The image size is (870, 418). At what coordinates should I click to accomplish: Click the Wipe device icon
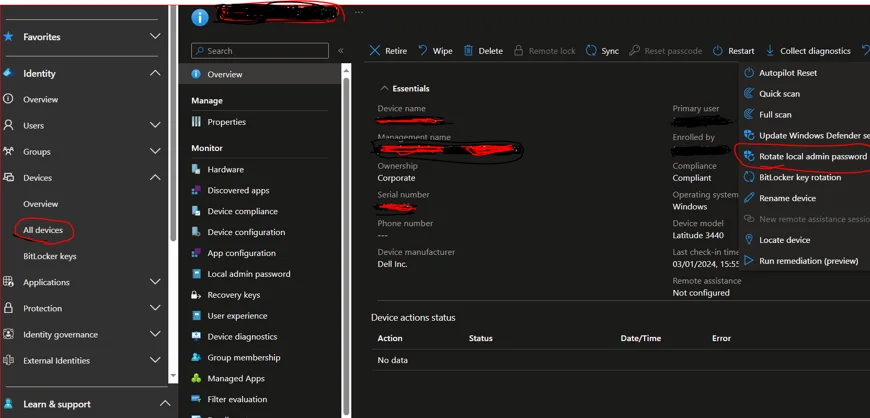click(423, 51)
